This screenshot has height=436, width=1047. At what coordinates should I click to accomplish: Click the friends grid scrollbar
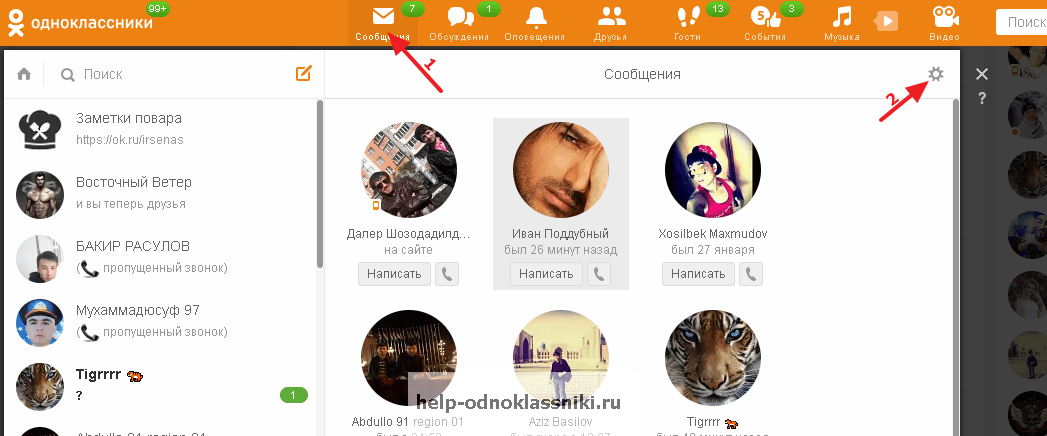[955, 267]
